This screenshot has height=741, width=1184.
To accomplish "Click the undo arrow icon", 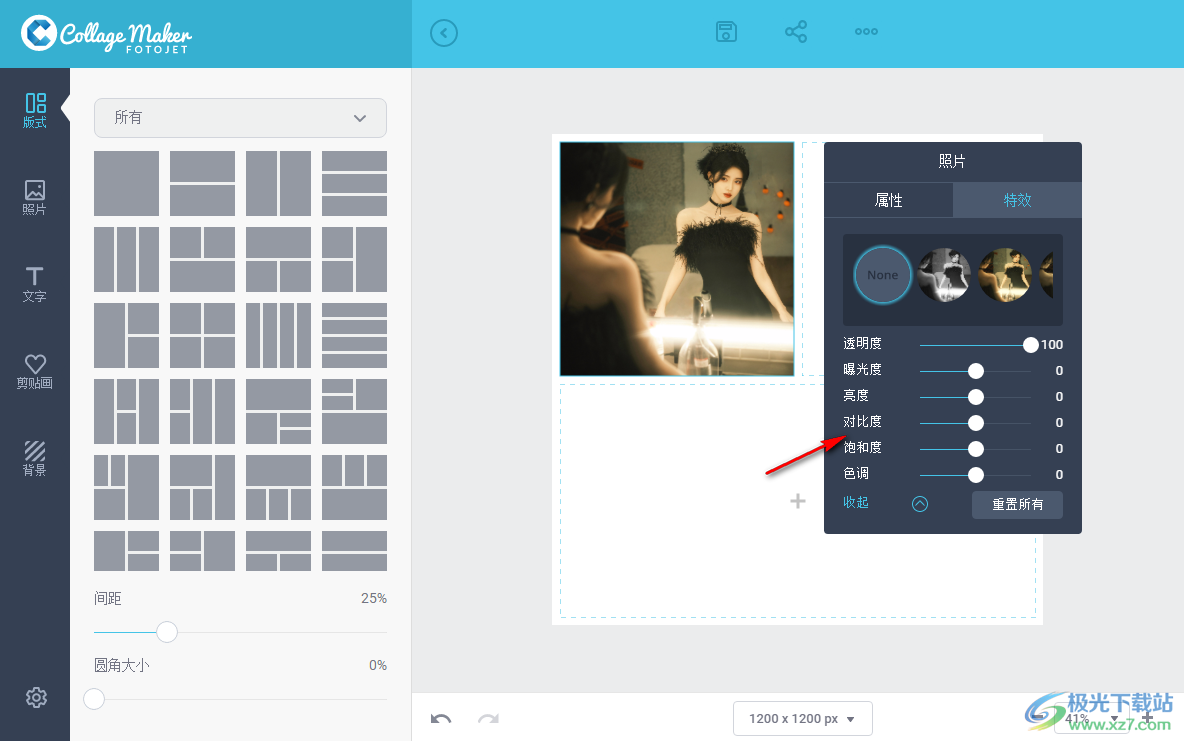I will [x=441, y=718].
